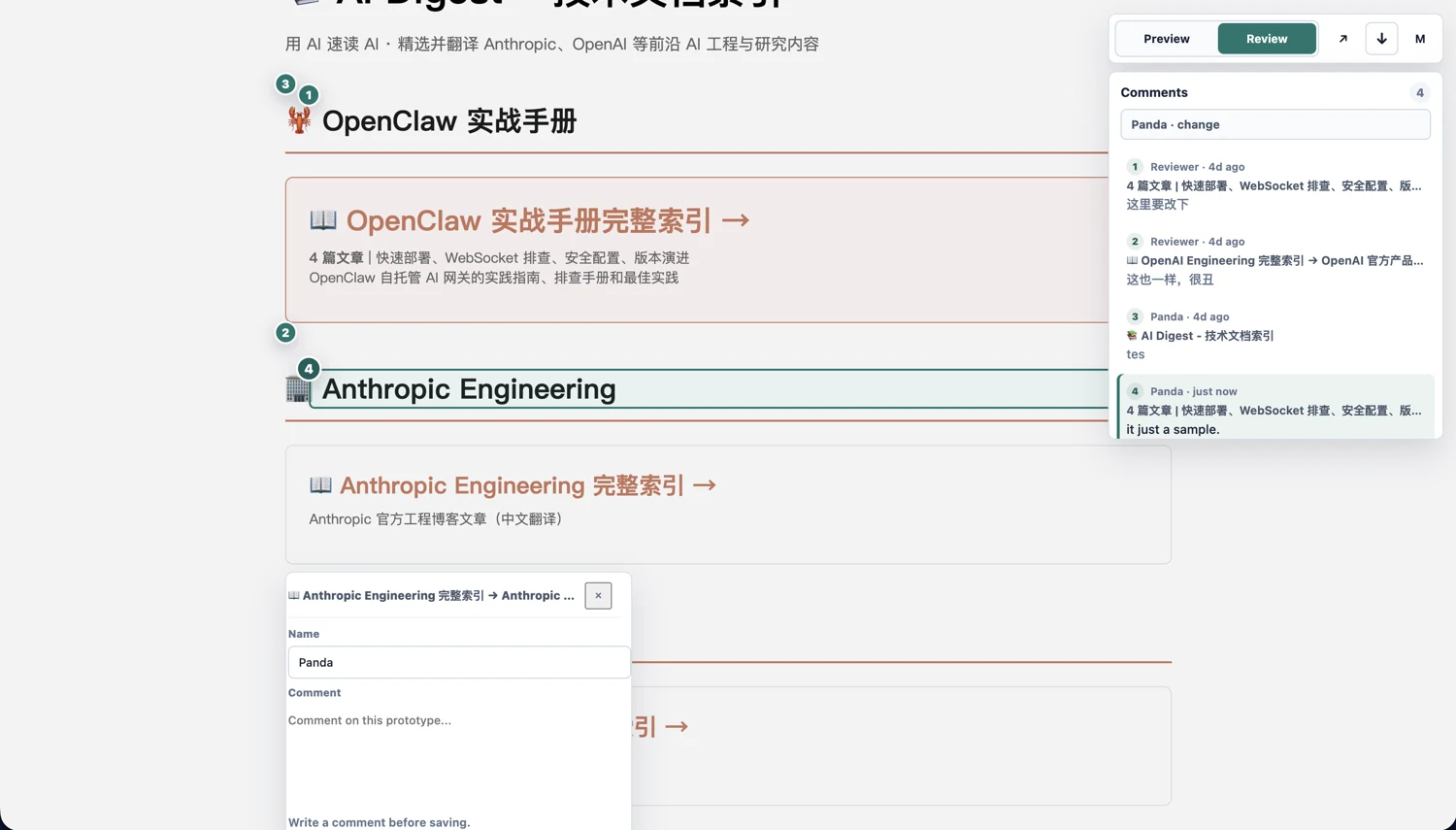Click the Reviewer · 4d ago label on comment 1
This screenshot has width=1456, height=830.
coord(1197,167)
